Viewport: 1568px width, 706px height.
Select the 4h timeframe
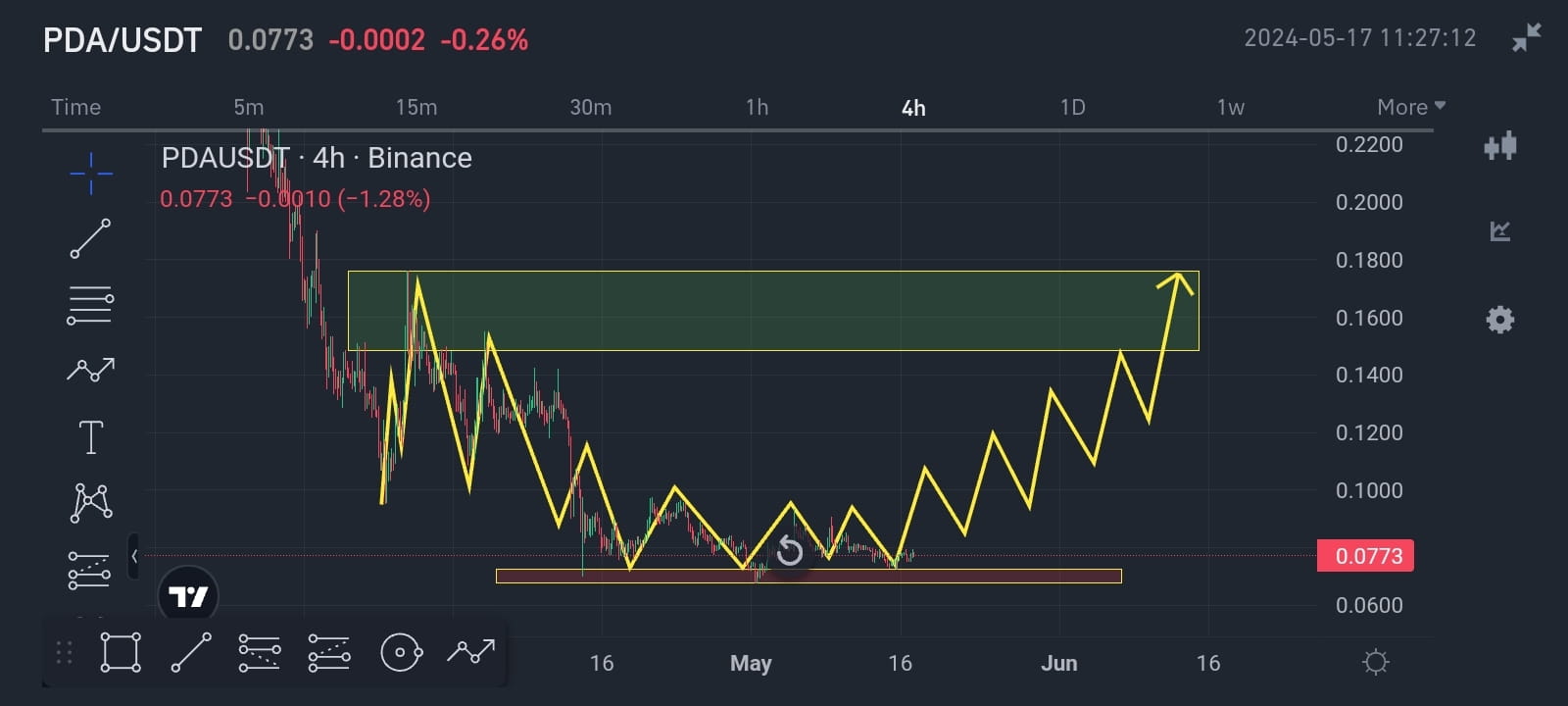tap(913, 108)
